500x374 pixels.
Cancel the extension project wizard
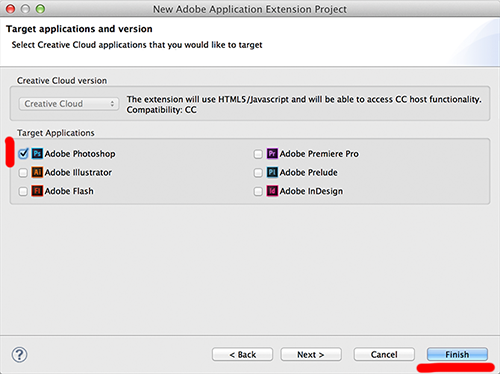coord(384,354)
